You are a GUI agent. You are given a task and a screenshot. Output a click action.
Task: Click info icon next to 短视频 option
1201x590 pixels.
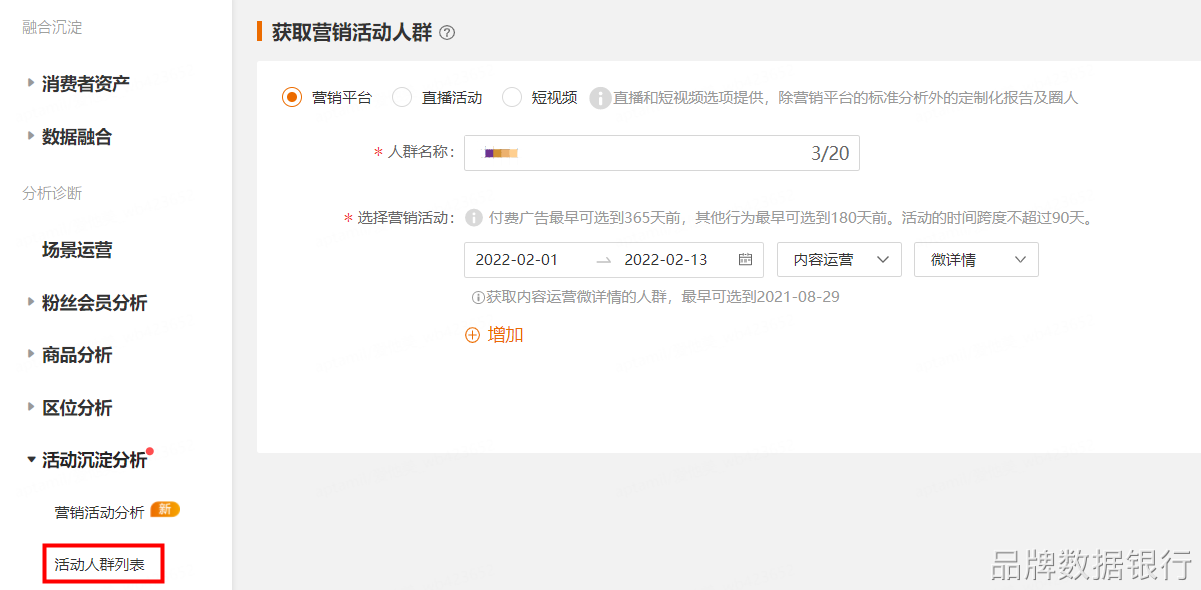click(600, 98)
